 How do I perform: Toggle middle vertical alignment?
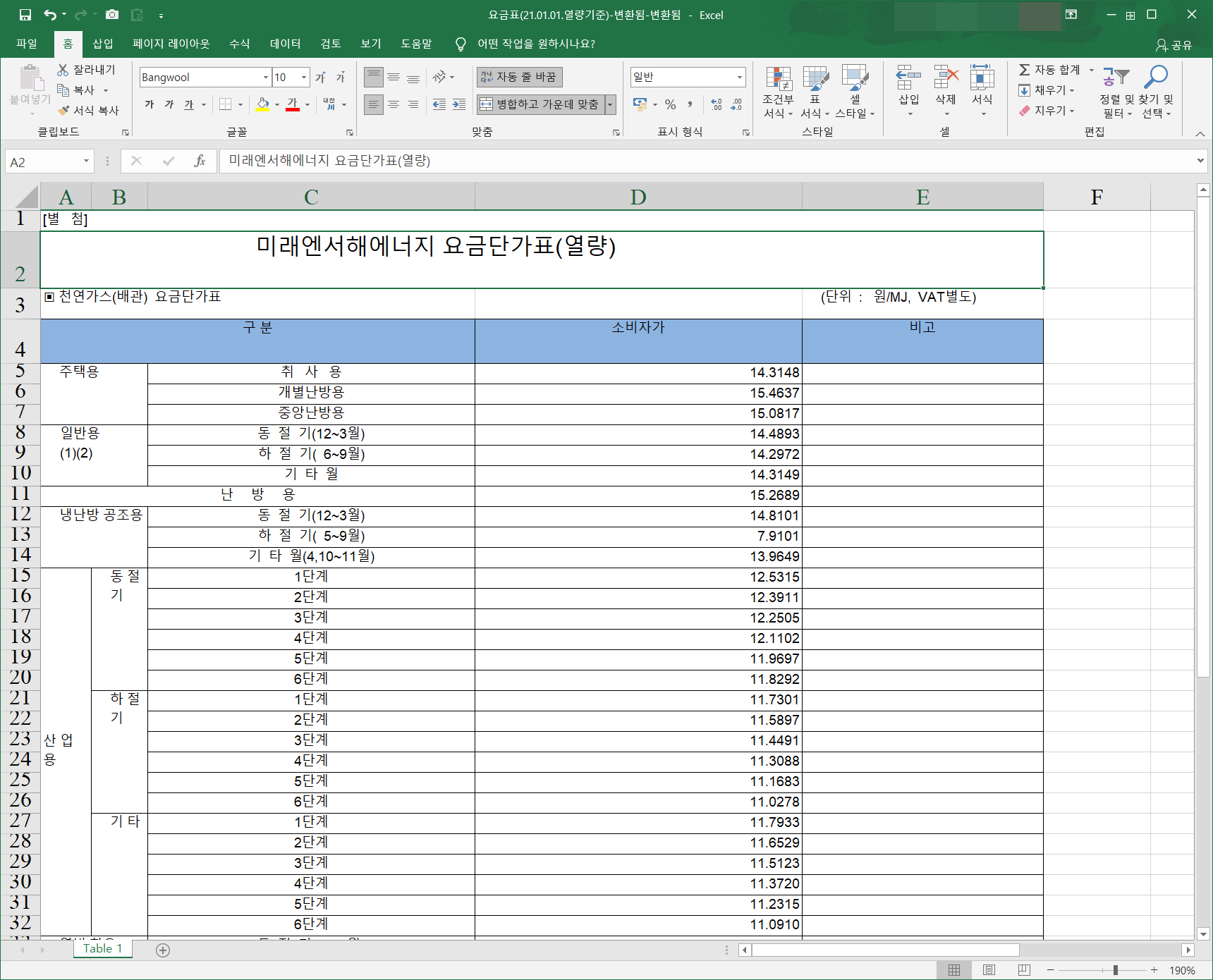tap(394, 77)
